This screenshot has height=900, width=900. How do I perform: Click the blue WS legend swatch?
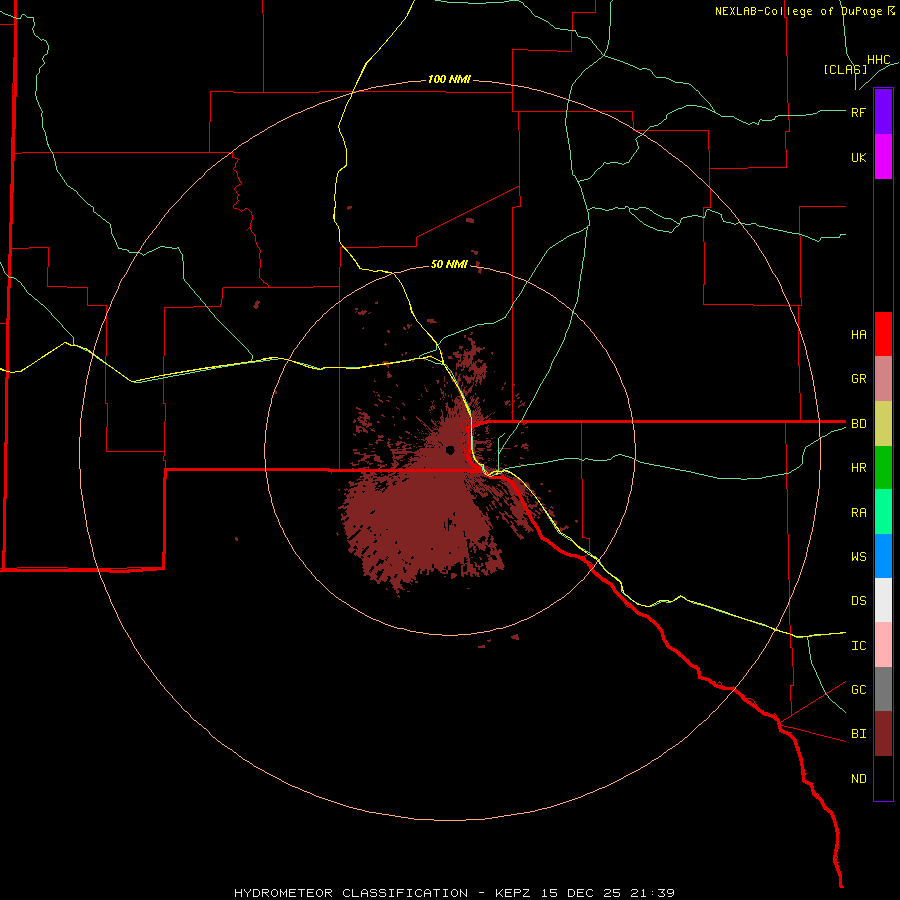click(883, 556)
